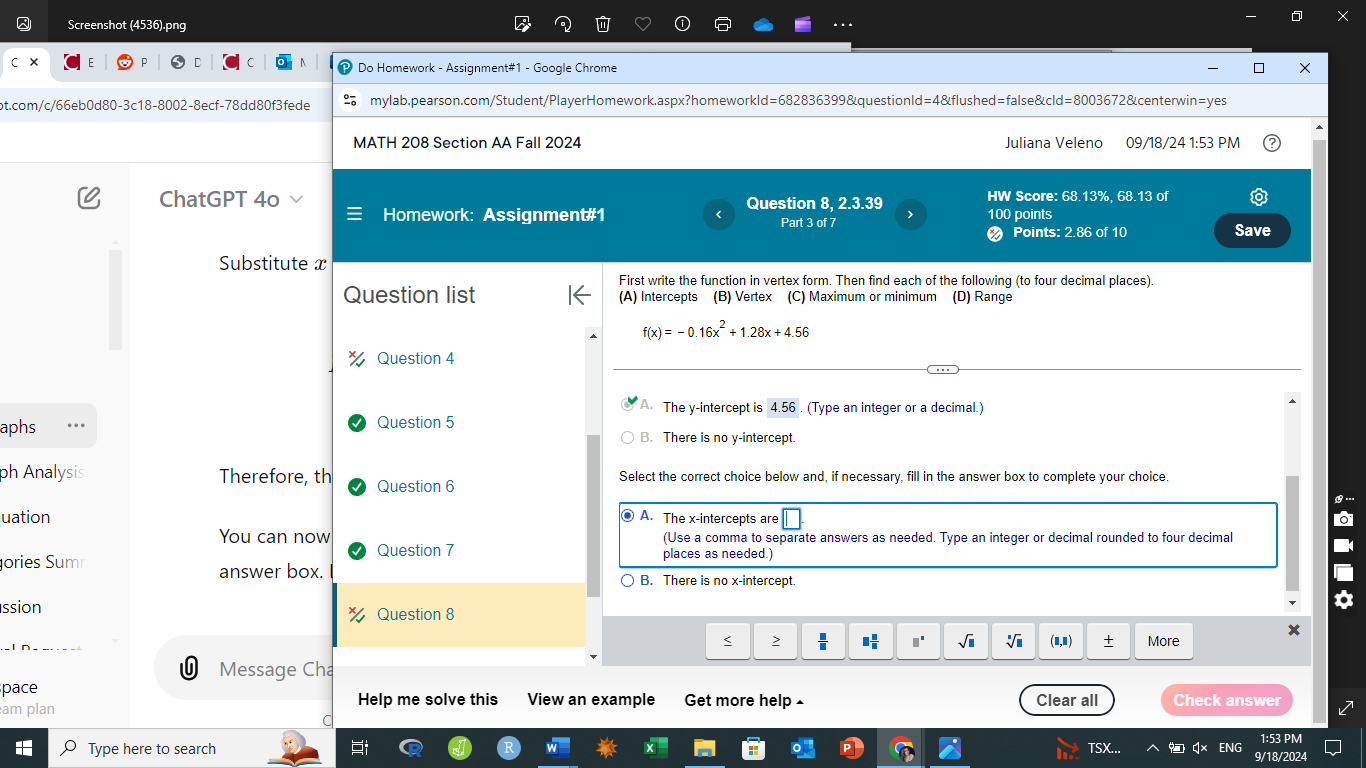Viewport: 1366px width, 768px height.
Task: Insert the greater-than-or-equal symbol
Action: [776, 641]
